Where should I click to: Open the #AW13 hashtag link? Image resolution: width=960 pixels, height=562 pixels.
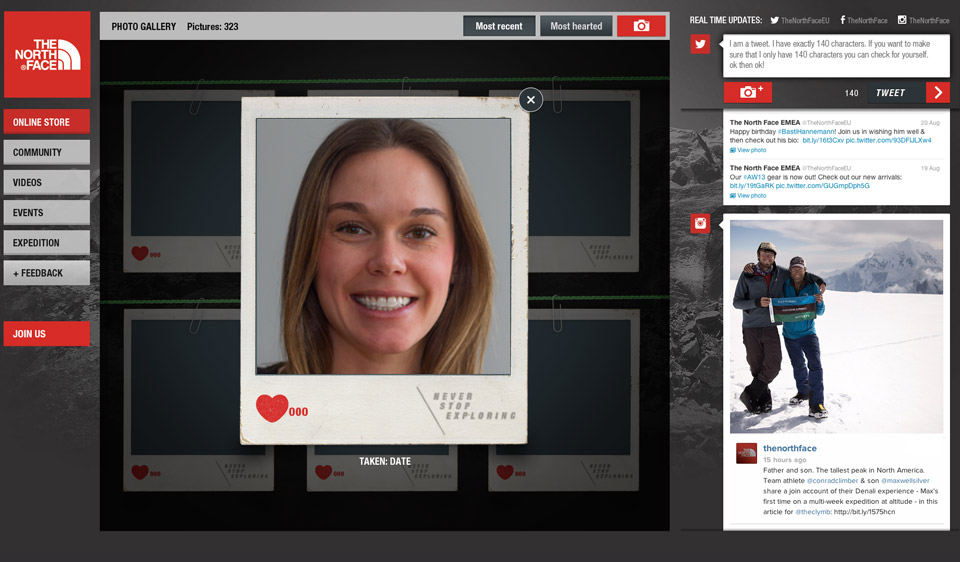tap(754, 177)
